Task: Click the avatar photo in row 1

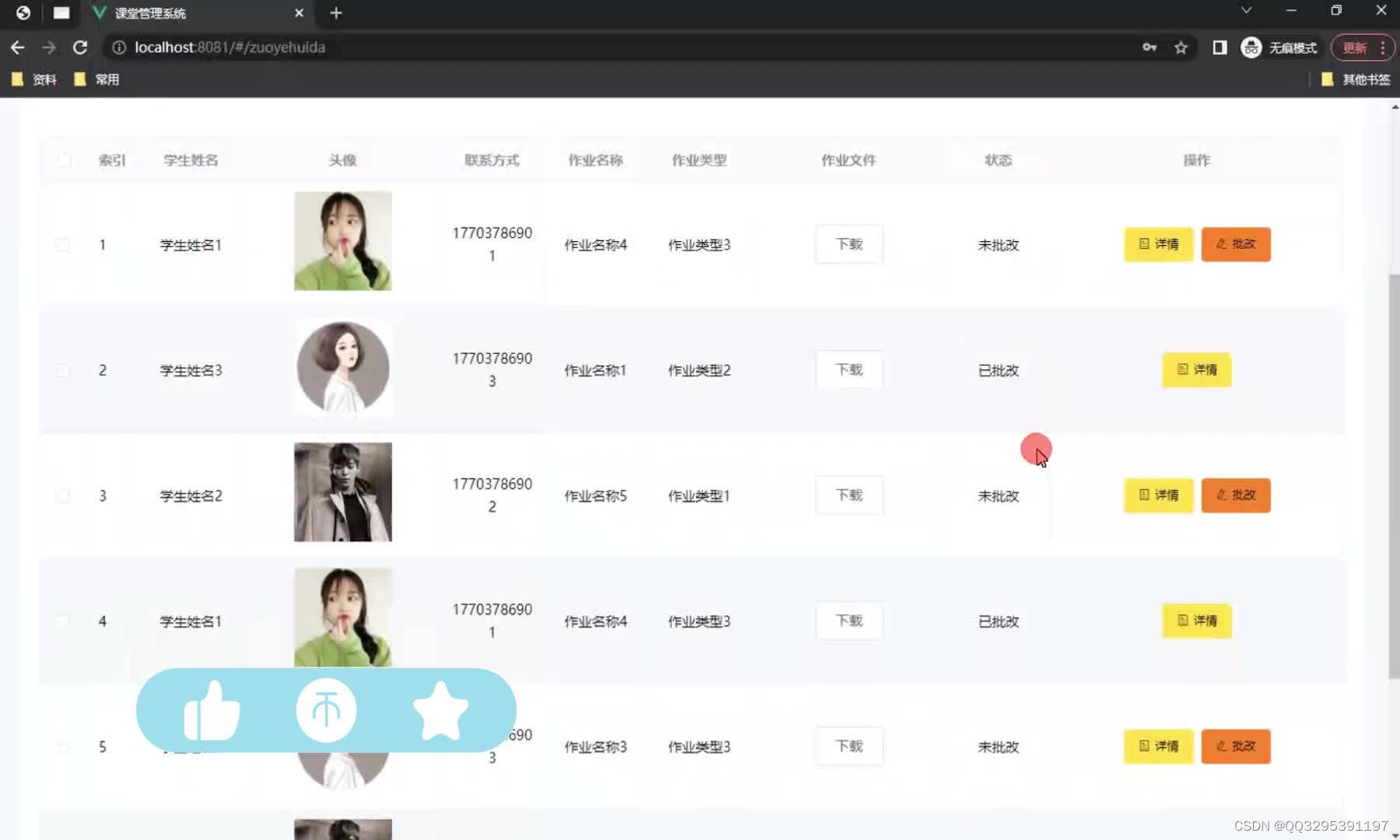Action: pyautogui.click(x=343, y=241)
